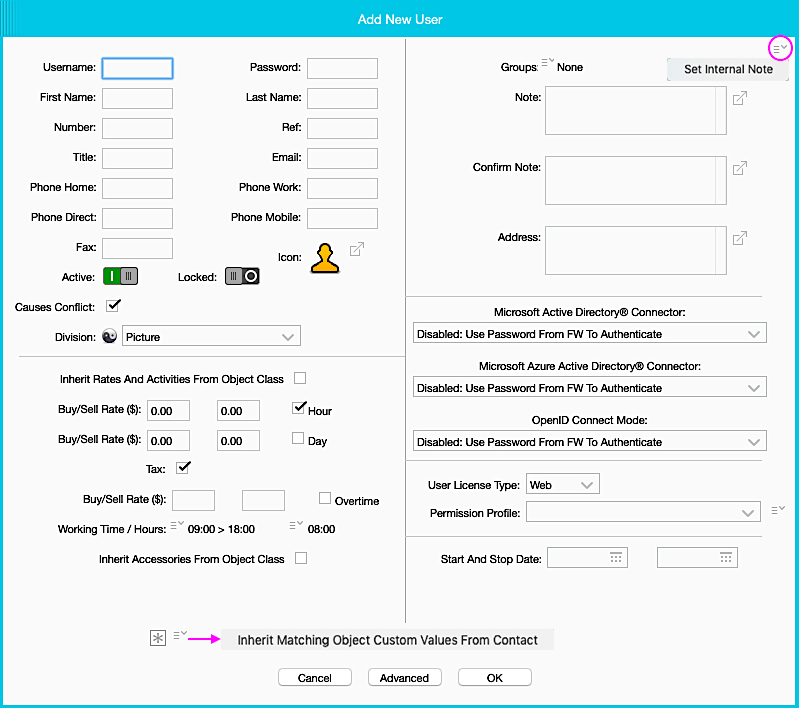Open the top-right options menu icon

tap(780, 48)
